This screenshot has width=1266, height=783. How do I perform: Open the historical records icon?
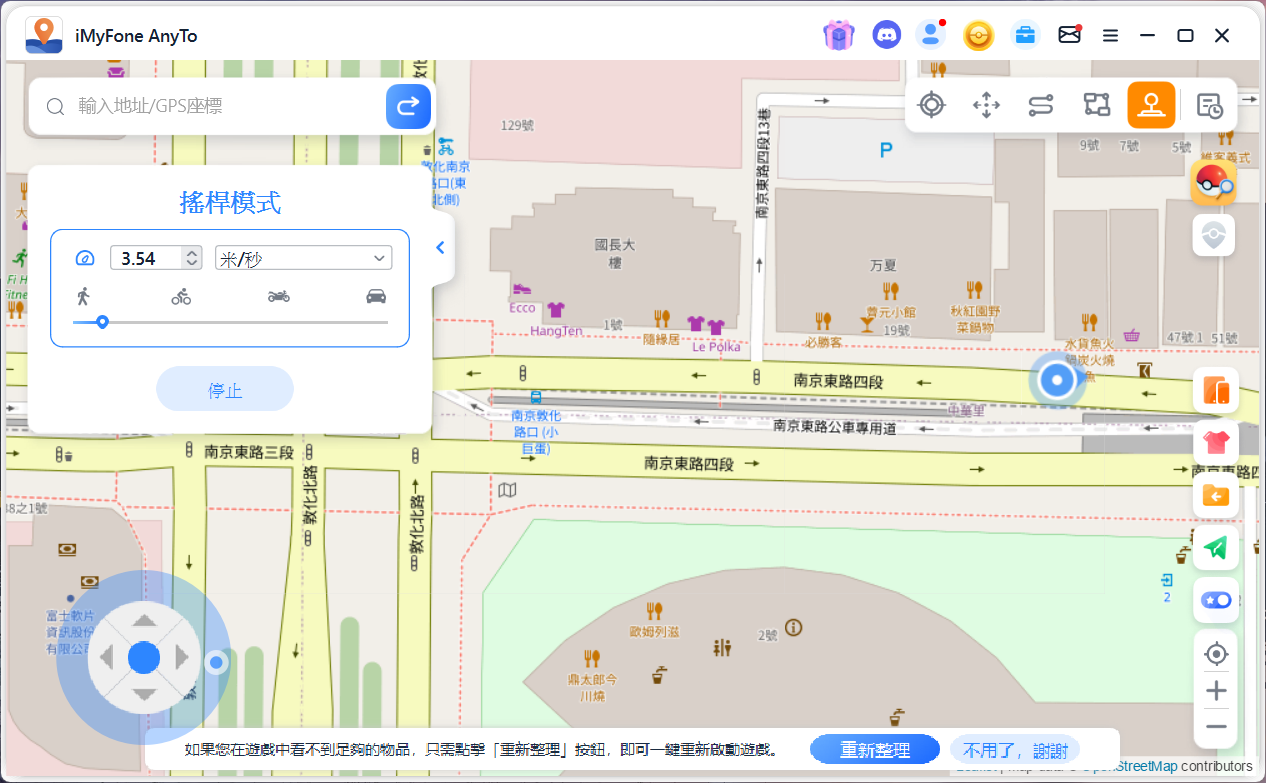coord(1209,106)
